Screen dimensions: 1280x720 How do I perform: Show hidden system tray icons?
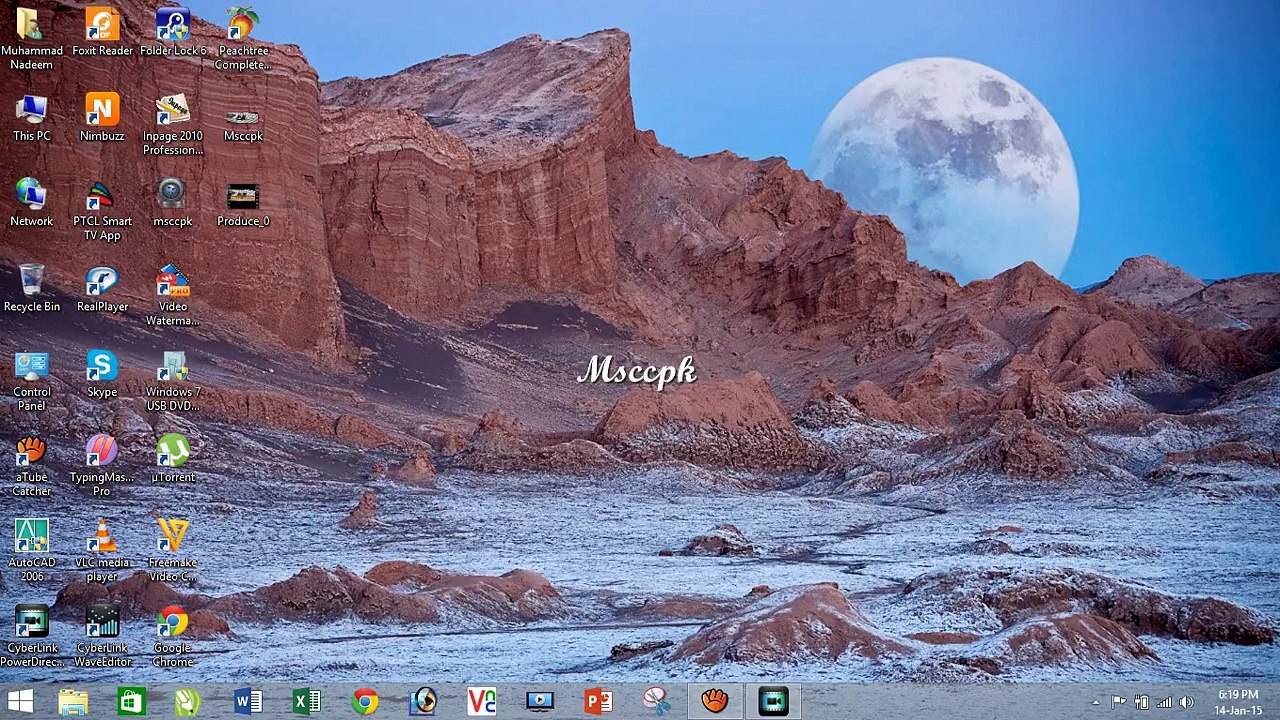[1096, 702]
